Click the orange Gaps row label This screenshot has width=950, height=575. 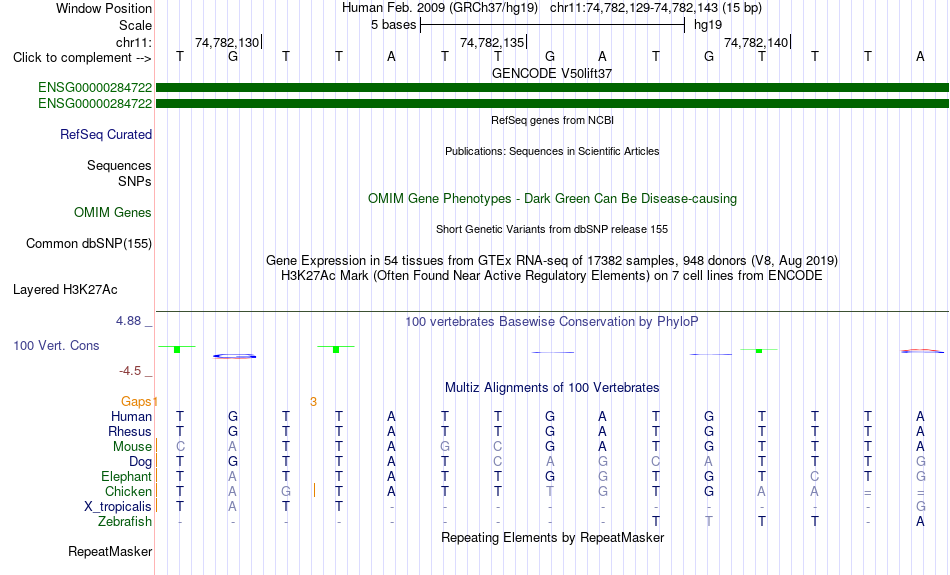tap(136, 402)
